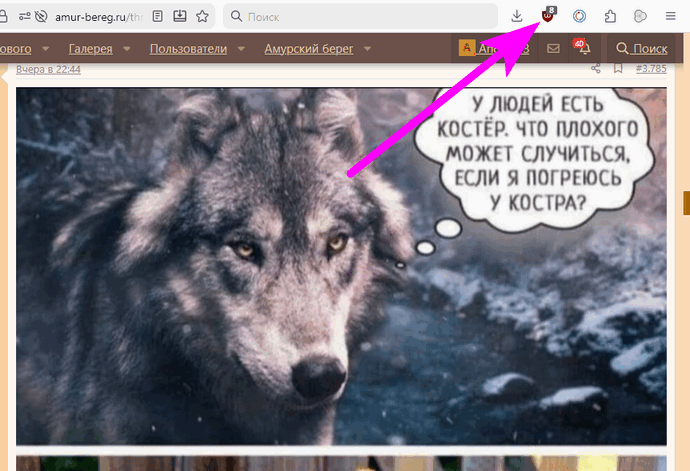Viewport: 690px width, 471px height.
Task: Open the forum private messages envelope
Action: [553, 48]
